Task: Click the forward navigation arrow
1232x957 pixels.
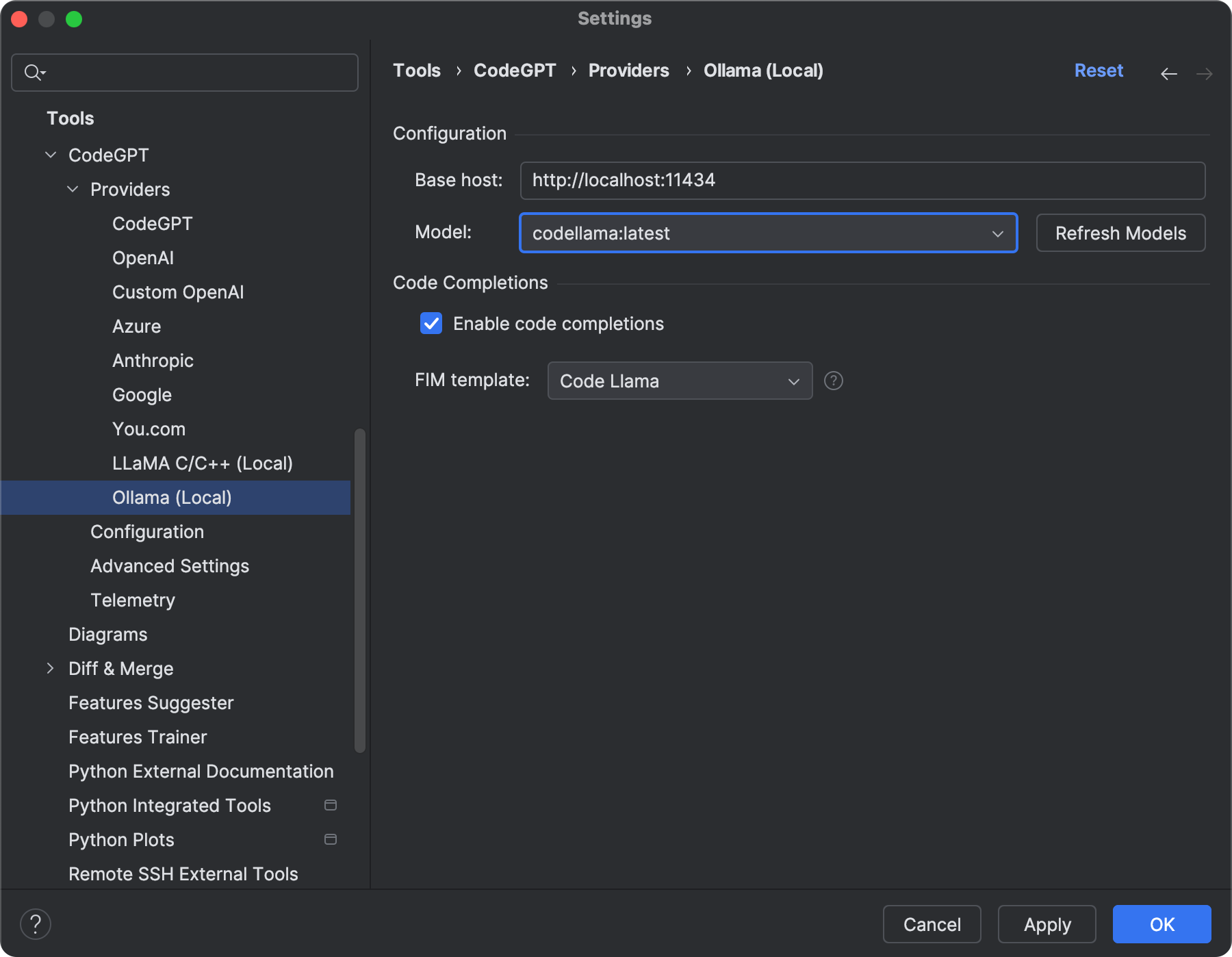Action: tap(1204, 73)
